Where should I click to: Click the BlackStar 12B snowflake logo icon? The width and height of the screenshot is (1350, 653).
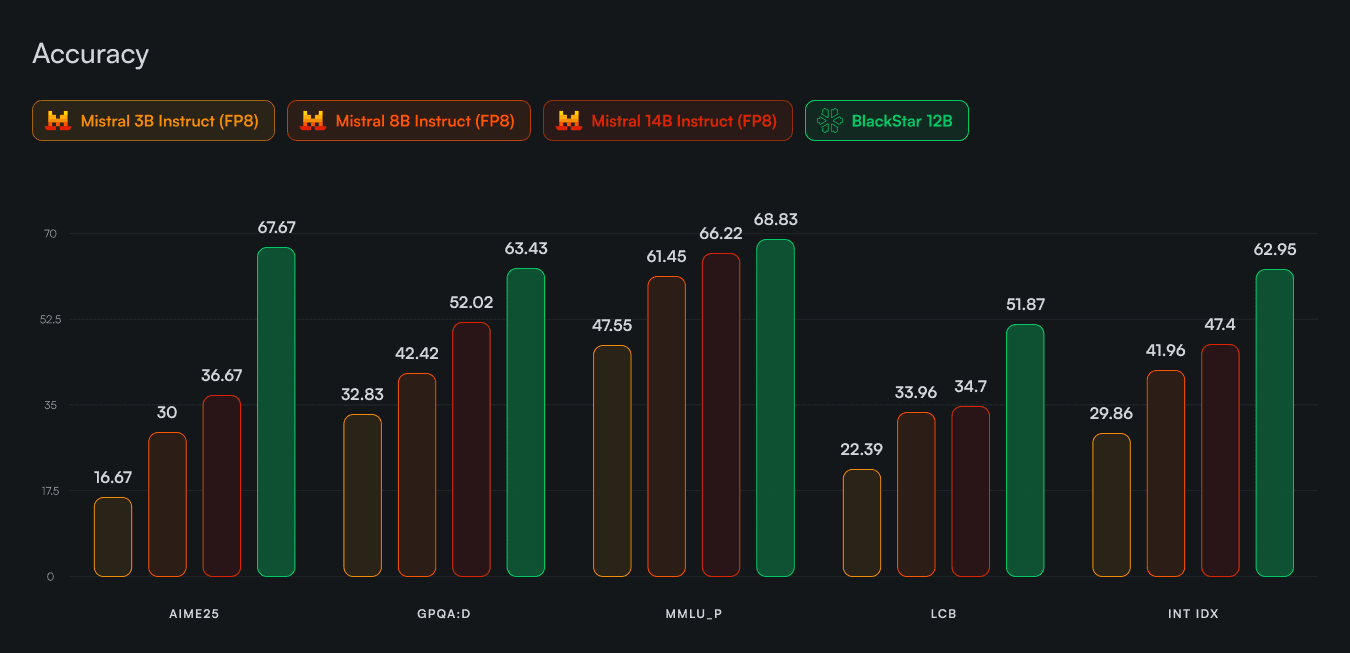(x=830, y=121)
